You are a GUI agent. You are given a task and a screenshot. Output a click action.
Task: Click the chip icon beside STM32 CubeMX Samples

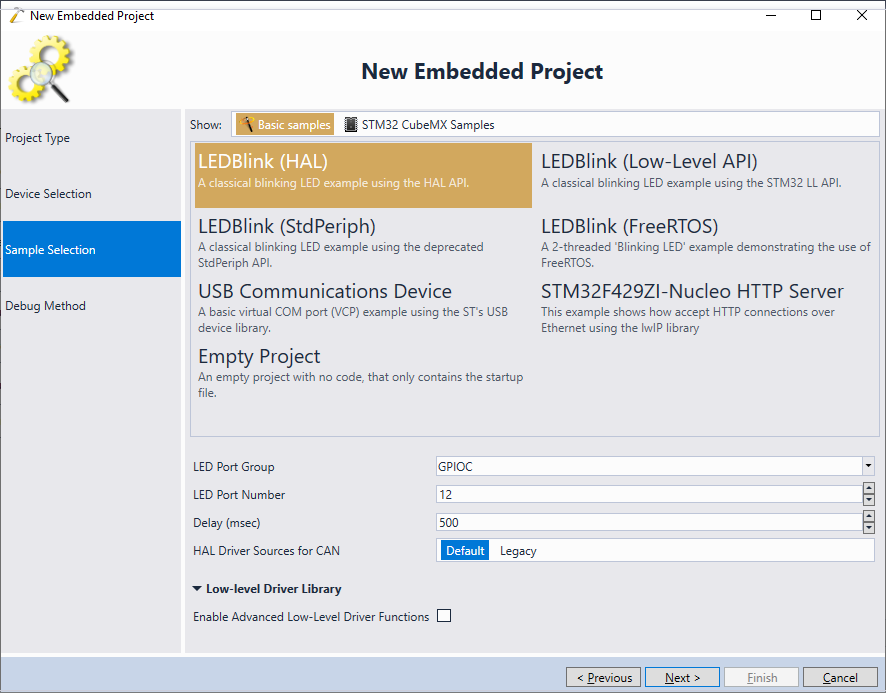(351, 124)
